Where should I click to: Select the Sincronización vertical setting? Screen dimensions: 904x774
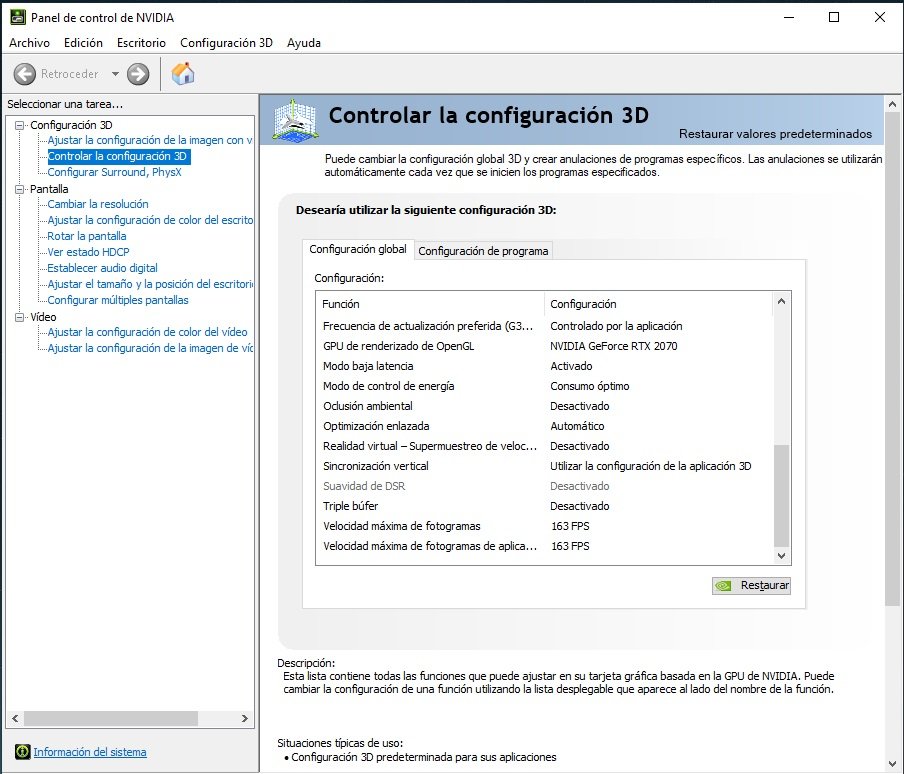pos(544,466)
